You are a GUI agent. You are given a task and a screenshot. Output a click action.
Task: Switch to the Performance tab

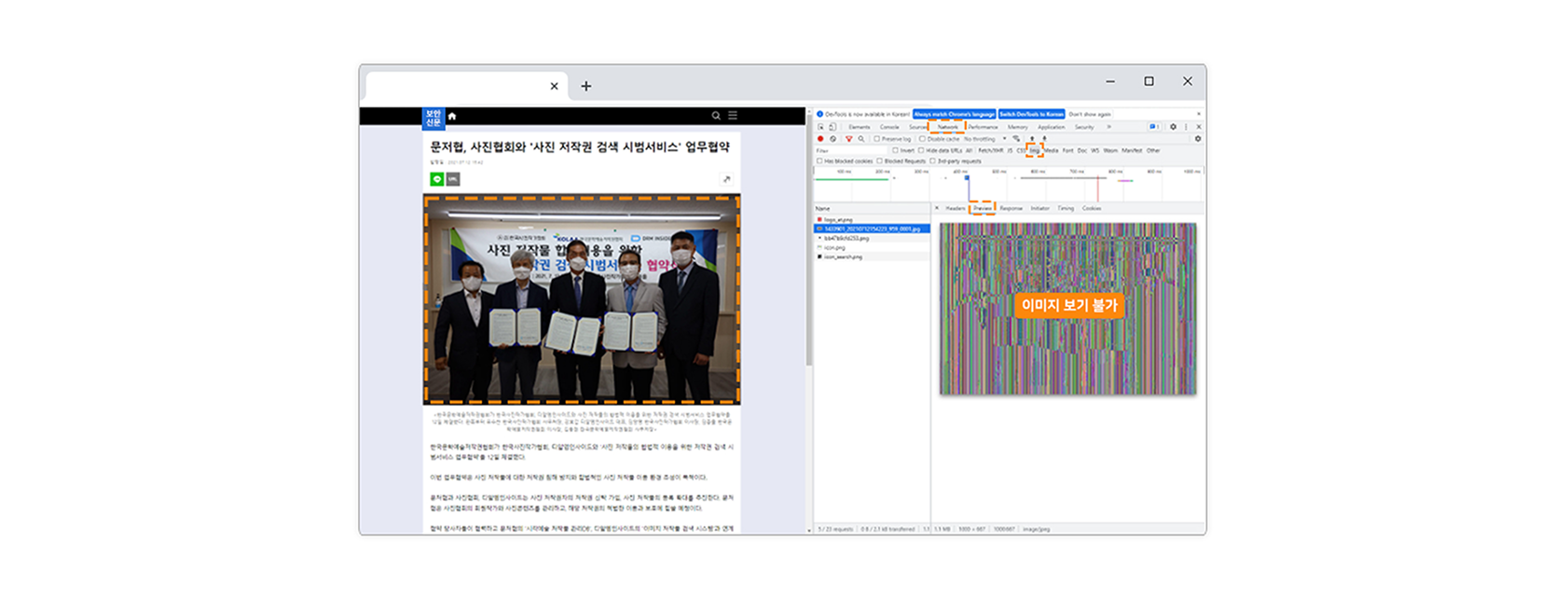point(983,127)
